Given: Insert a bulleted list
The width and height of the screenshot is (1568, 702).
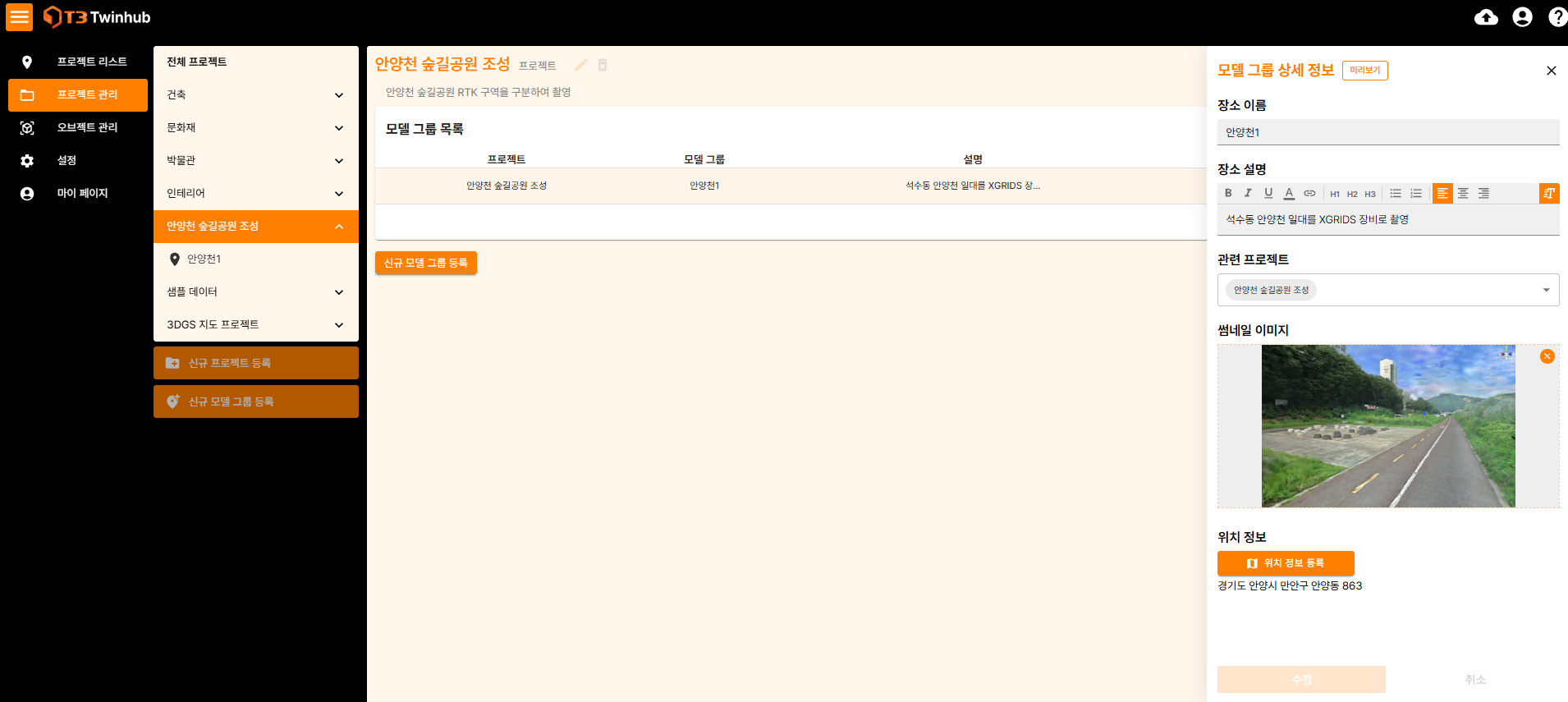Looking at the screenshot, I should [1396, 193].
